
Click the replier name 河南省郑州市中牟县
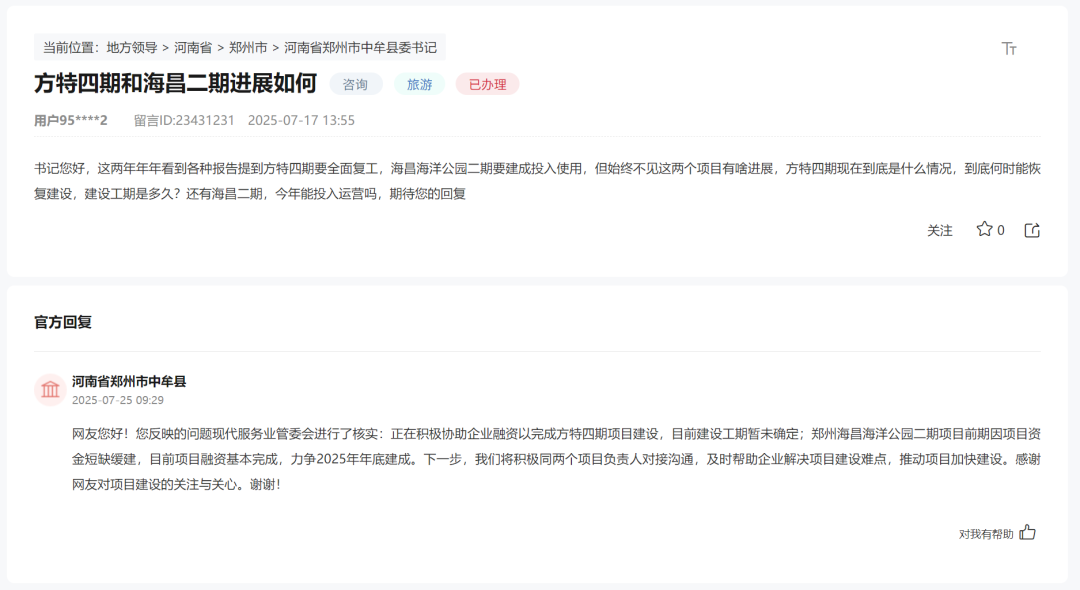[129, 381]
